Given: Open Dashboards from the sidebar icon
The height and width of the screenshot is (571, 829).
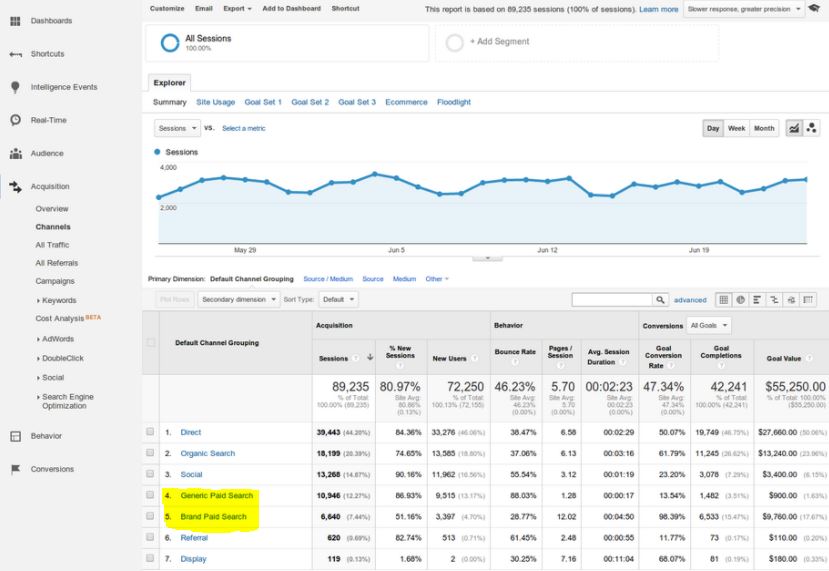Looking at the screenshot, I should [x=15, y=21].
